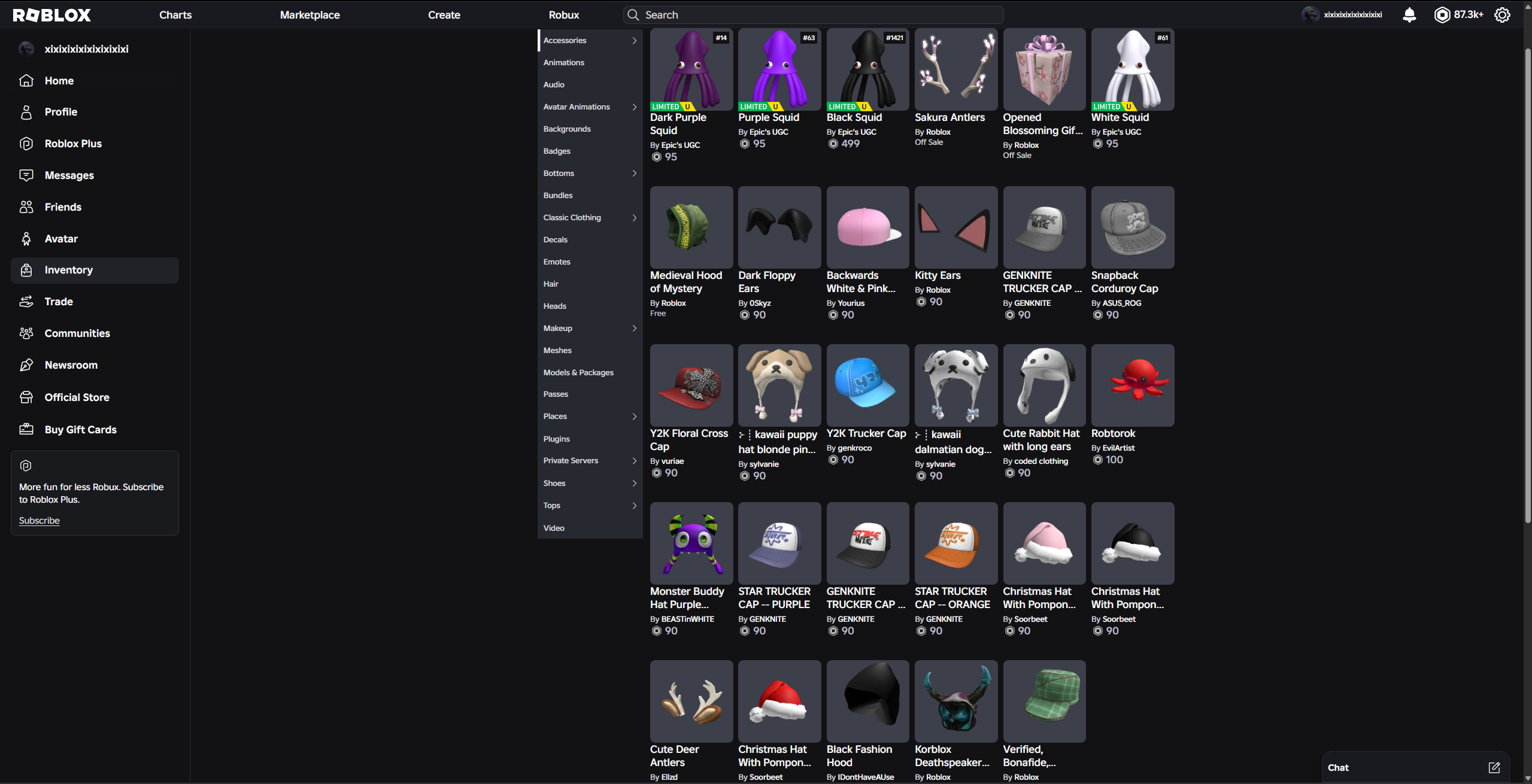
Task: Click the Trade icon in sidebar
Action: pos(26,302)
